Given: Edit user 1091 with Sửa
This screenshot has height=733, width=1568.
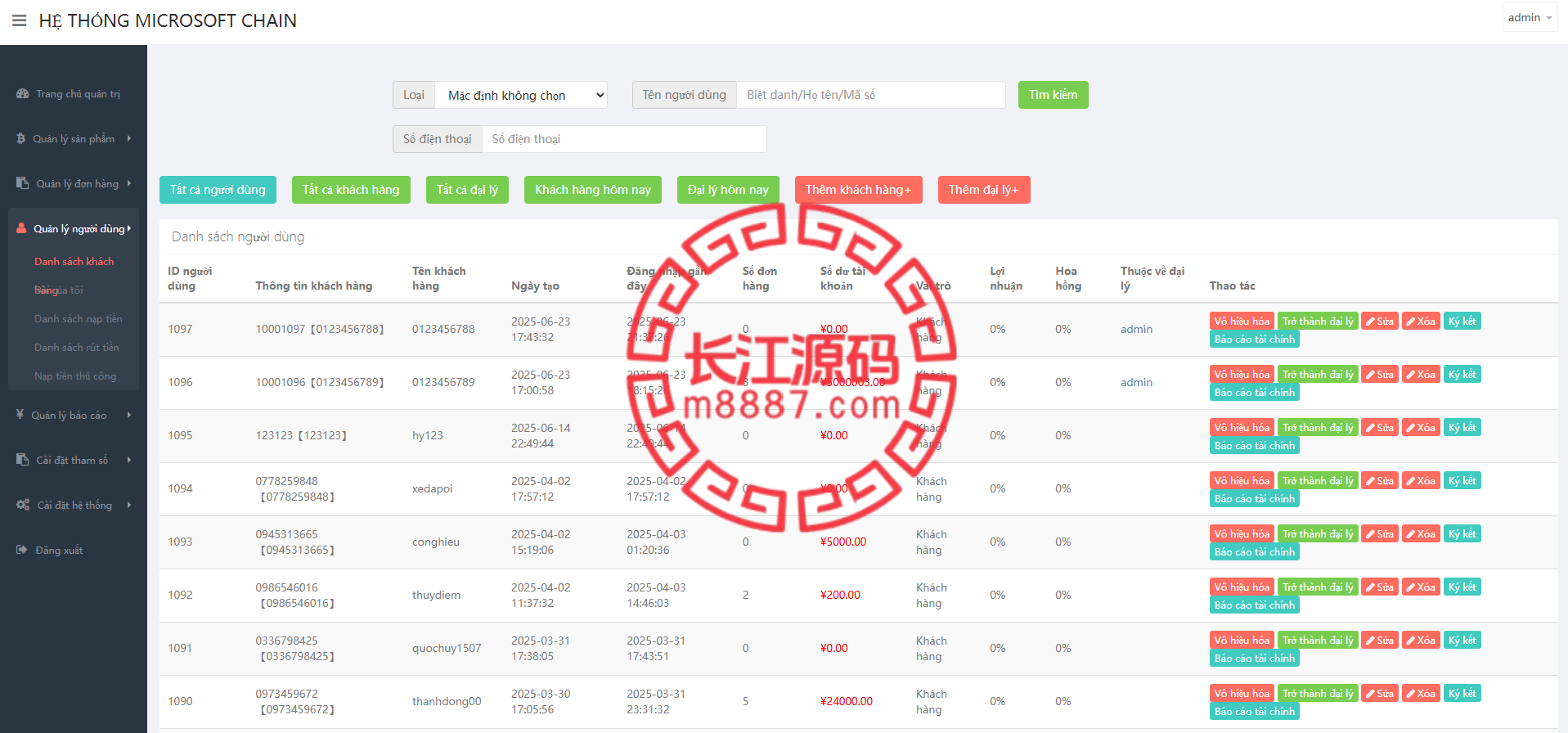Looking at the screenshot, I should [1380, 641].
